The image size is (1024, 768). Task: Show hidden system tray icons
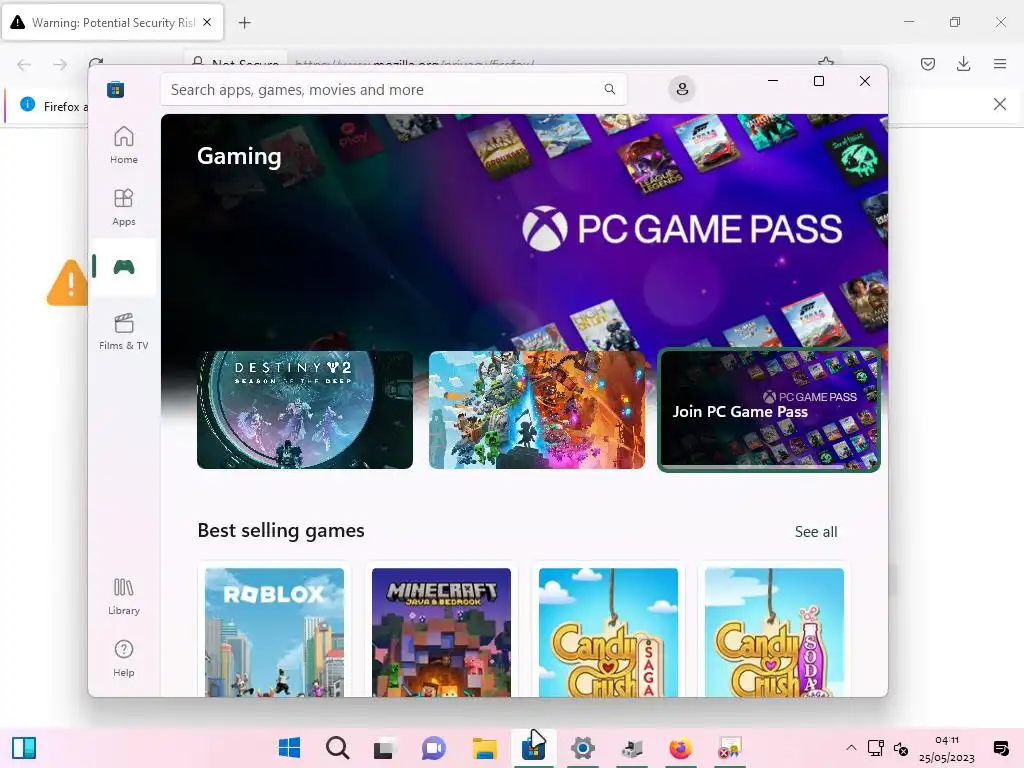pyautogui.click(x=851, y=748)
